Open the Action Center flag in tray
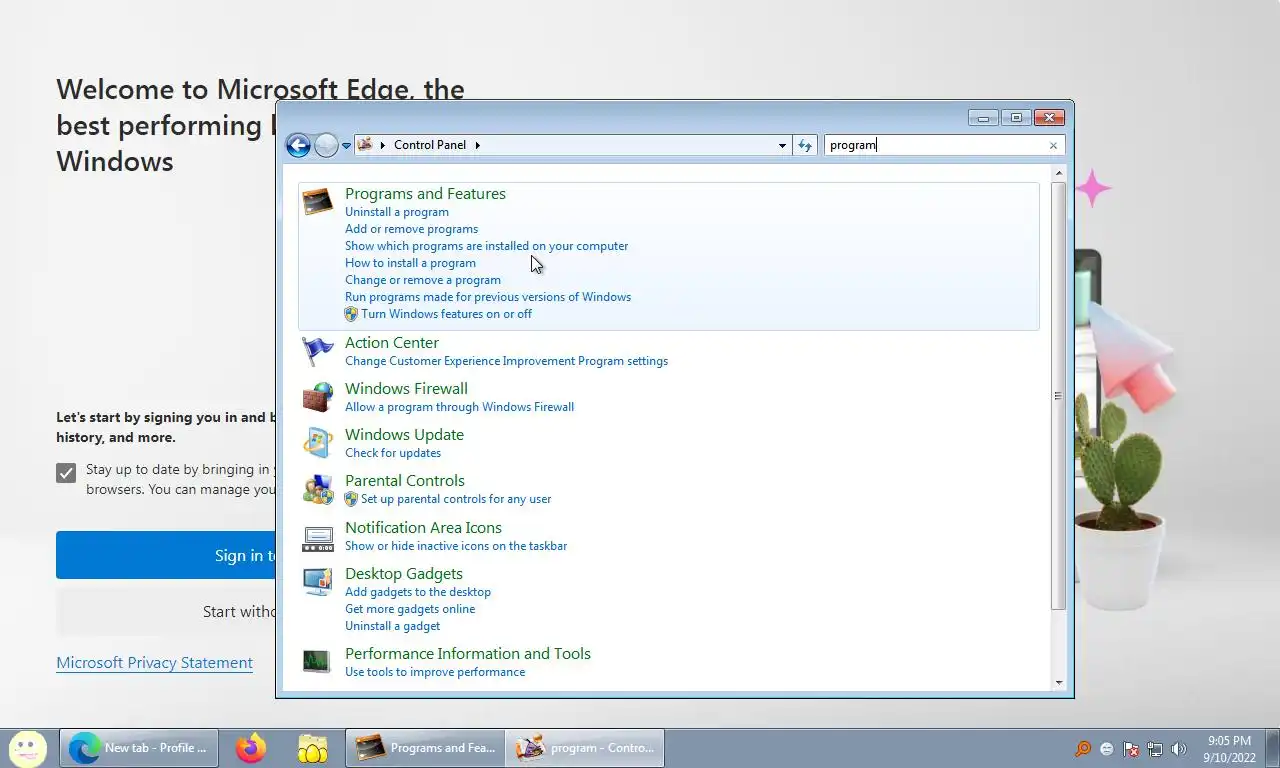Screen dimensions: 1280x768 tap(1131, 749)
